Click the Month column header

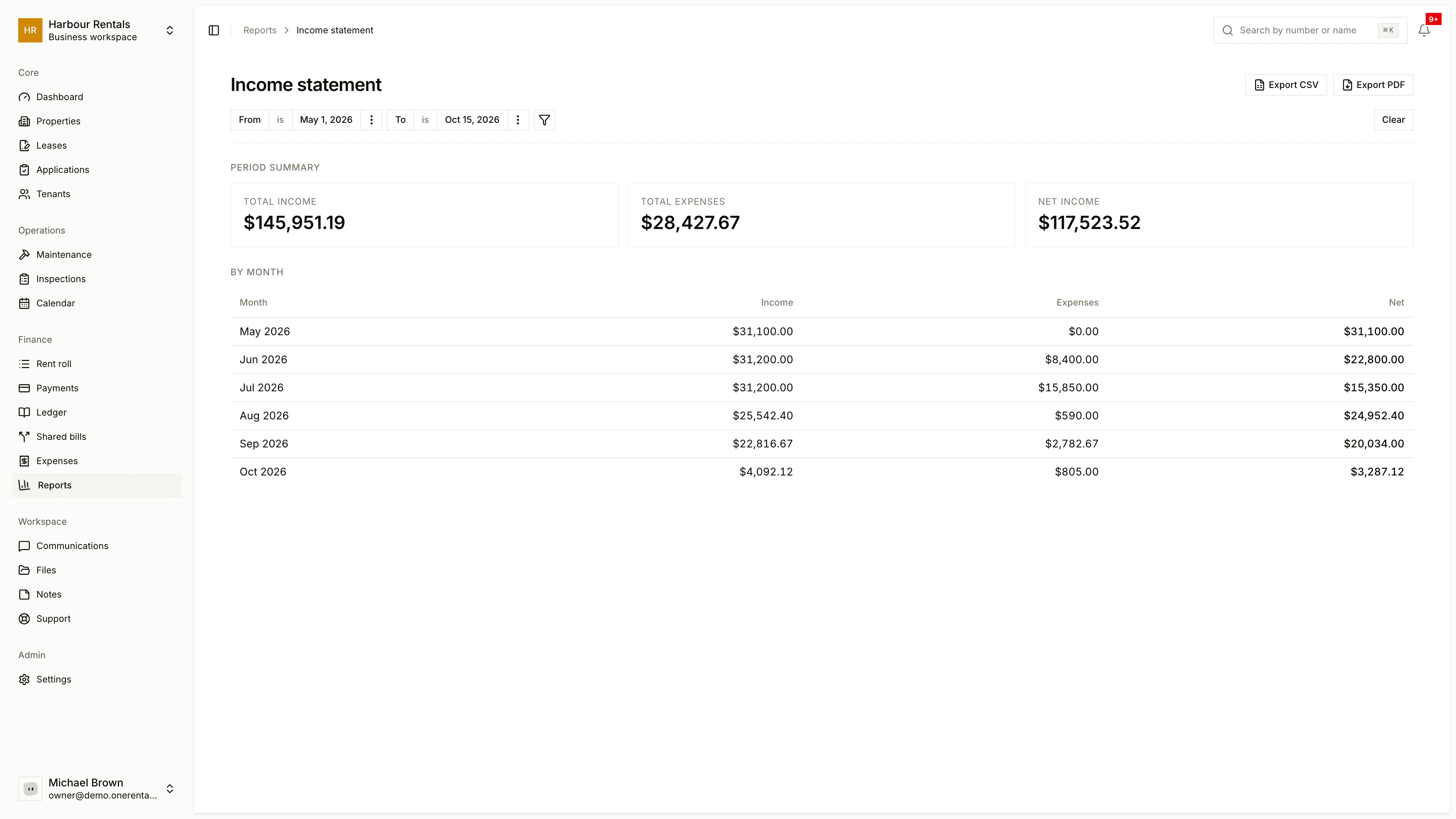coord(253,303)
